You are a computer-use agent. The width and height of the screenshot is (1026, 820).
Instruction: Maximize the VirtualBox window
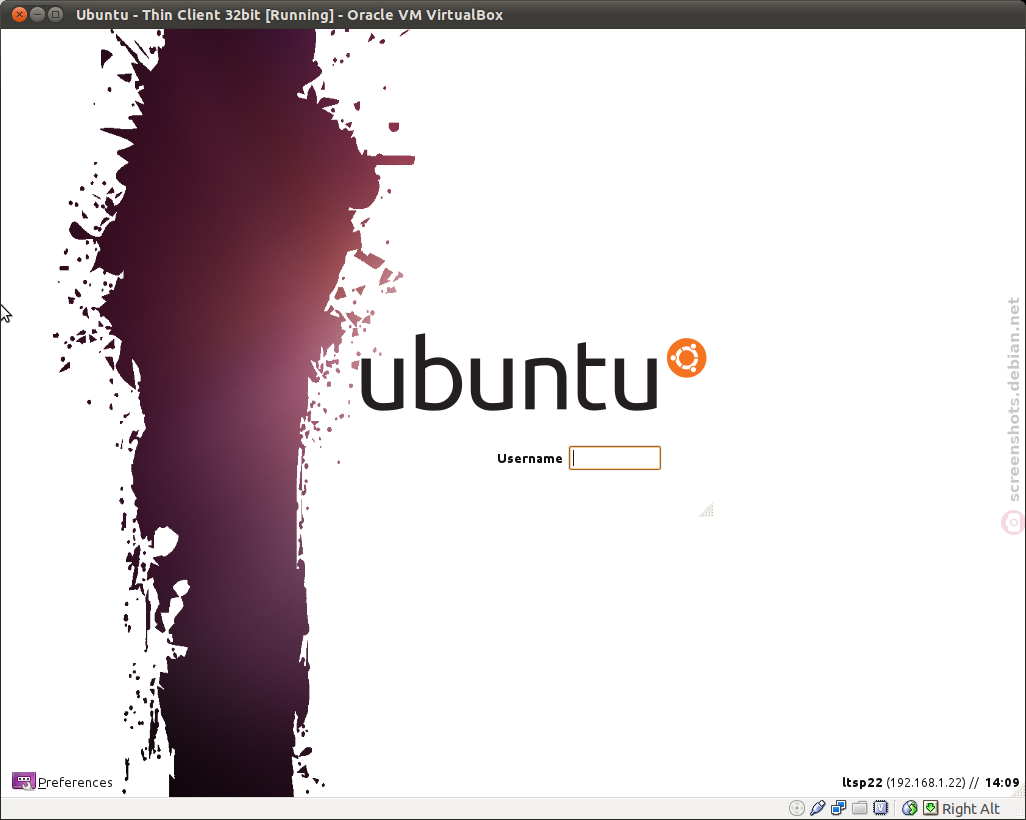coord(56,14)
